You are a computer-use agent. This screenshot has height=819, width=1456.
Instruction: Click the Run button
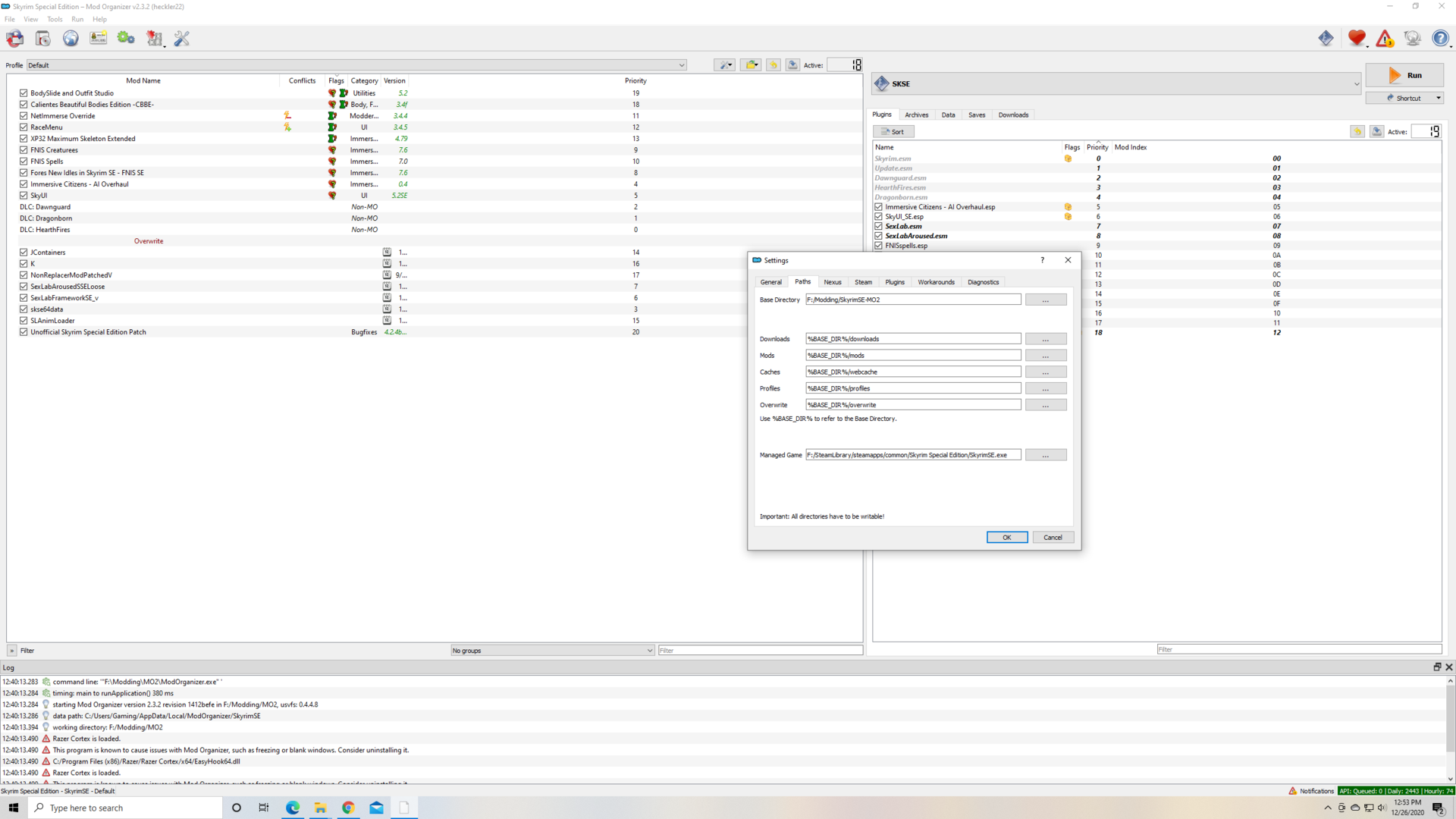(x=1404, y=76)
